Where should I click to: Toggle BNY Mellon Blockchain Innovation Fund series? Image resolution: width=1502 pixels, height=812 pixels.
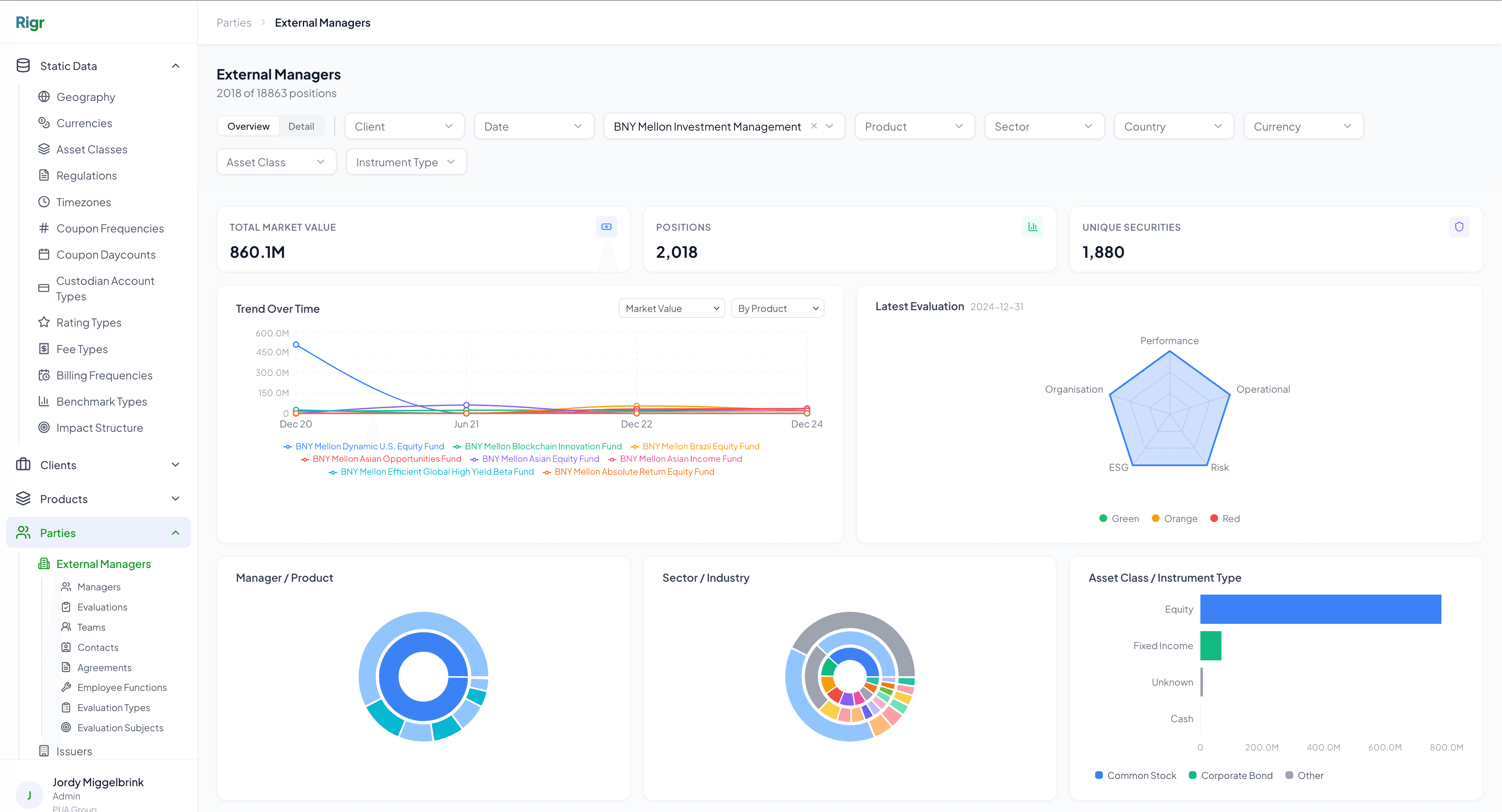(x=537, y=446)
